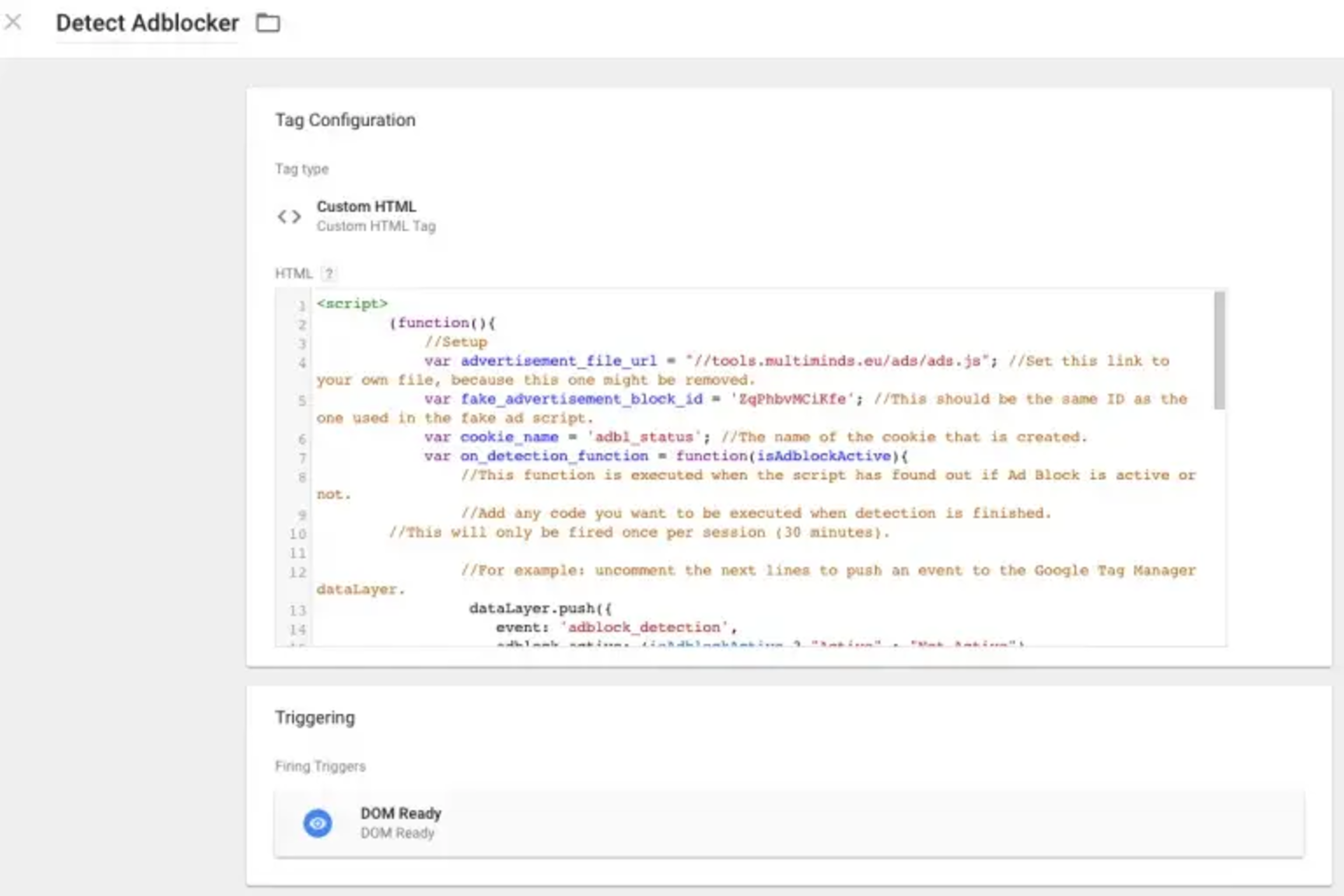The image size is (1344, 896).
Task: Click the Custom HTML tag type label
Action: [x=366, y=206]
